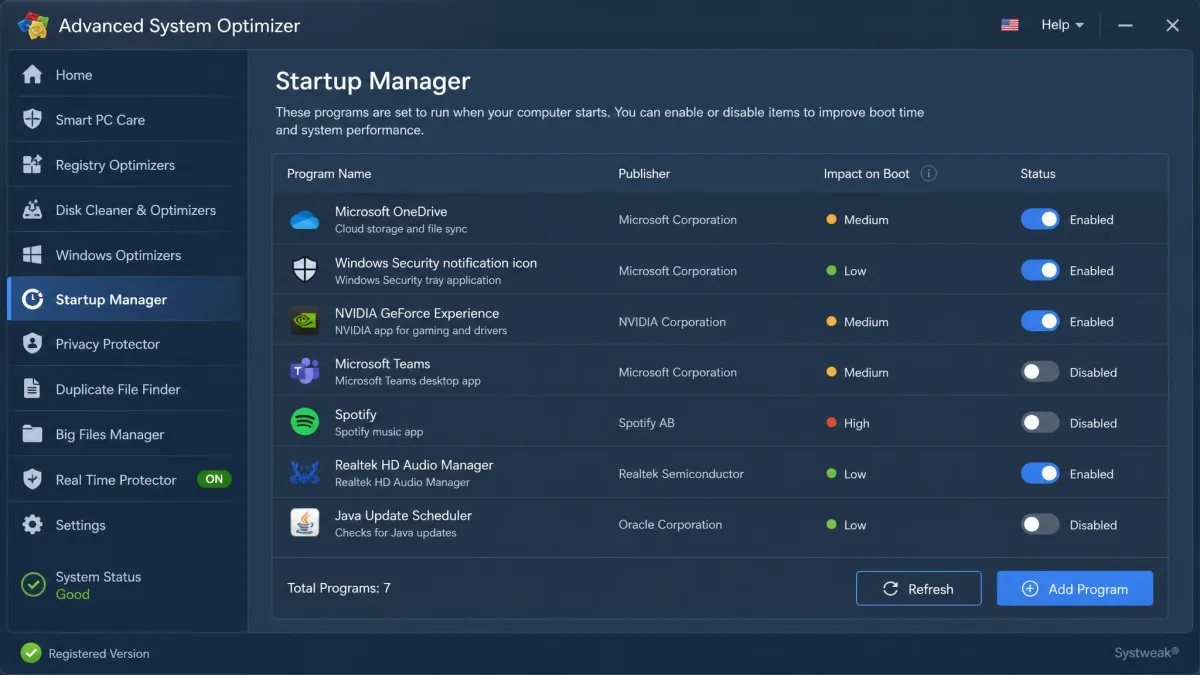Sort by Publisher column header
This screenshot has width=1200, height=675.
tap(644, 173)
